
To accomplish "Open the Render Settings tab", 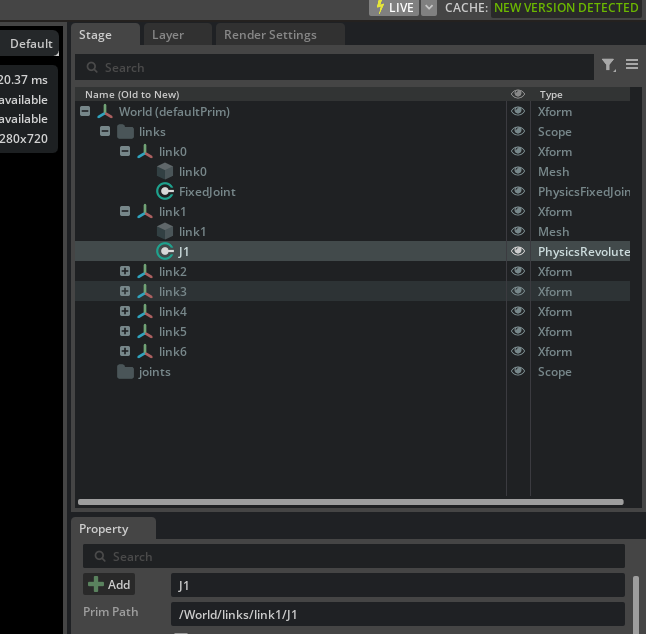I will point(269,35).
